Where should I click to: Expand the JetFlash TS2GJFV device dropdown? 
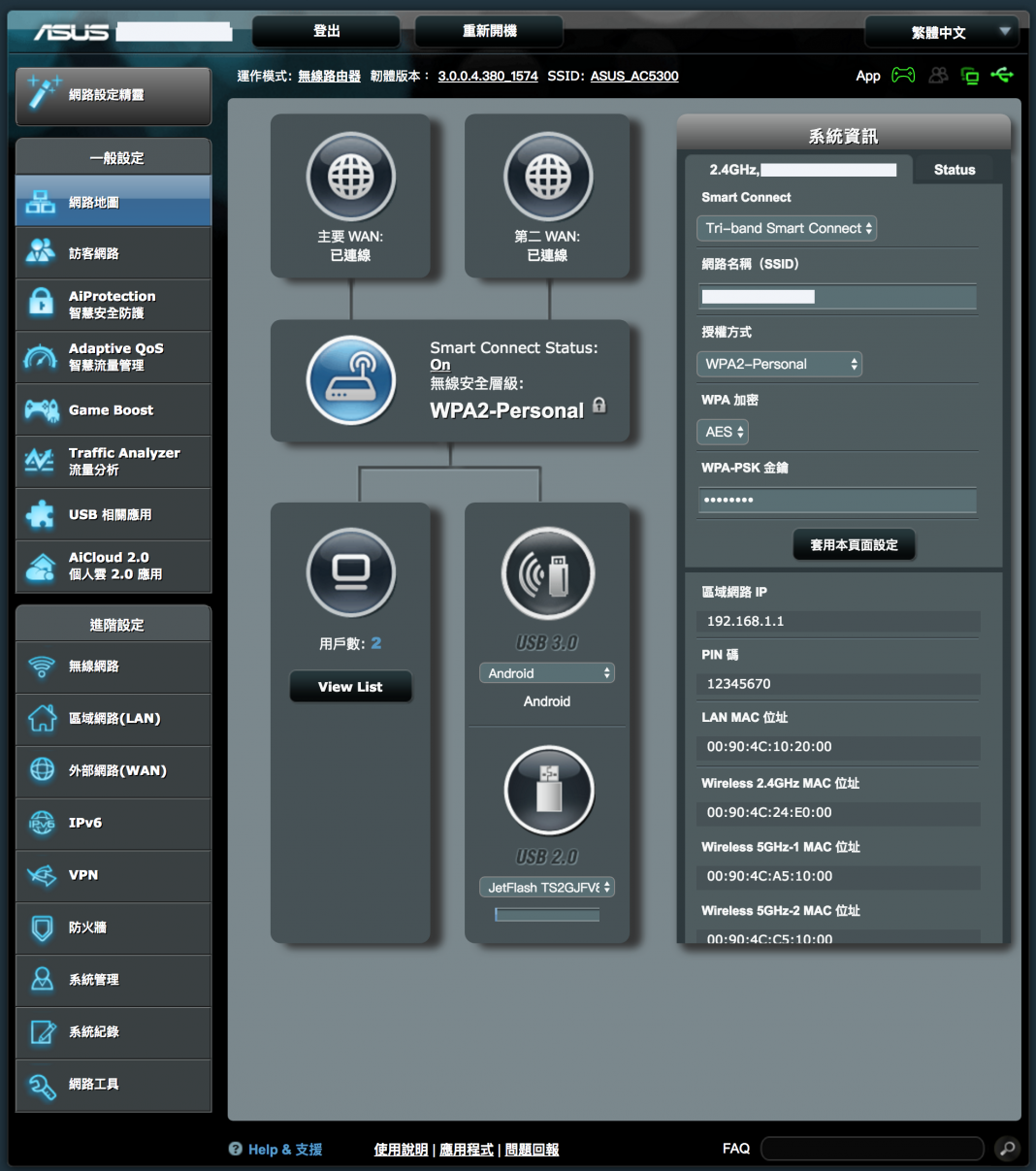547,887
